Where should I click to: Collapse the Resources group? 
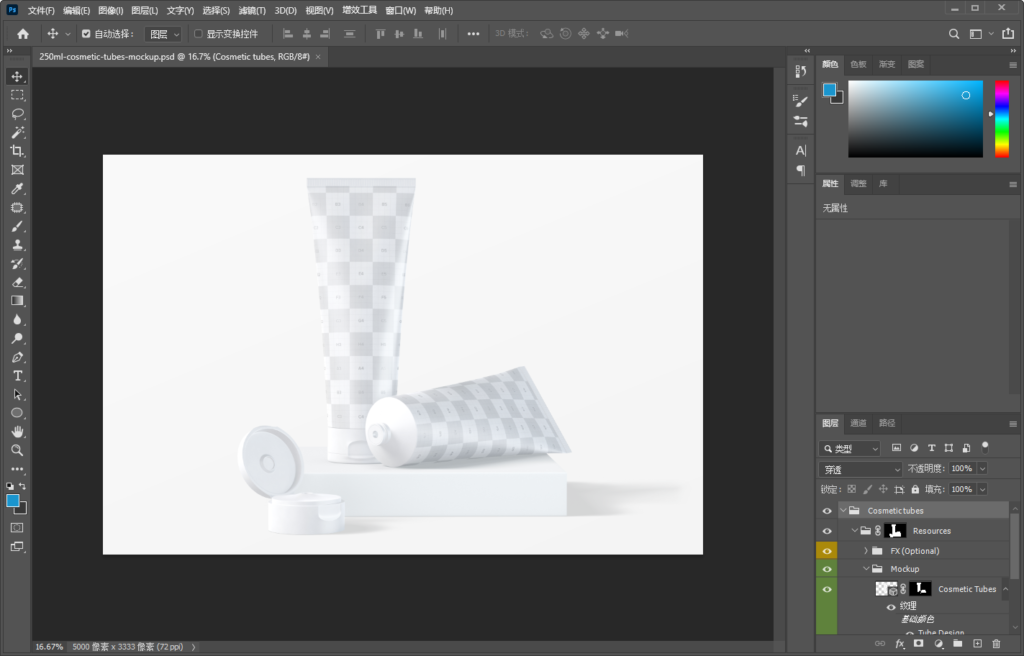(854, 531)
